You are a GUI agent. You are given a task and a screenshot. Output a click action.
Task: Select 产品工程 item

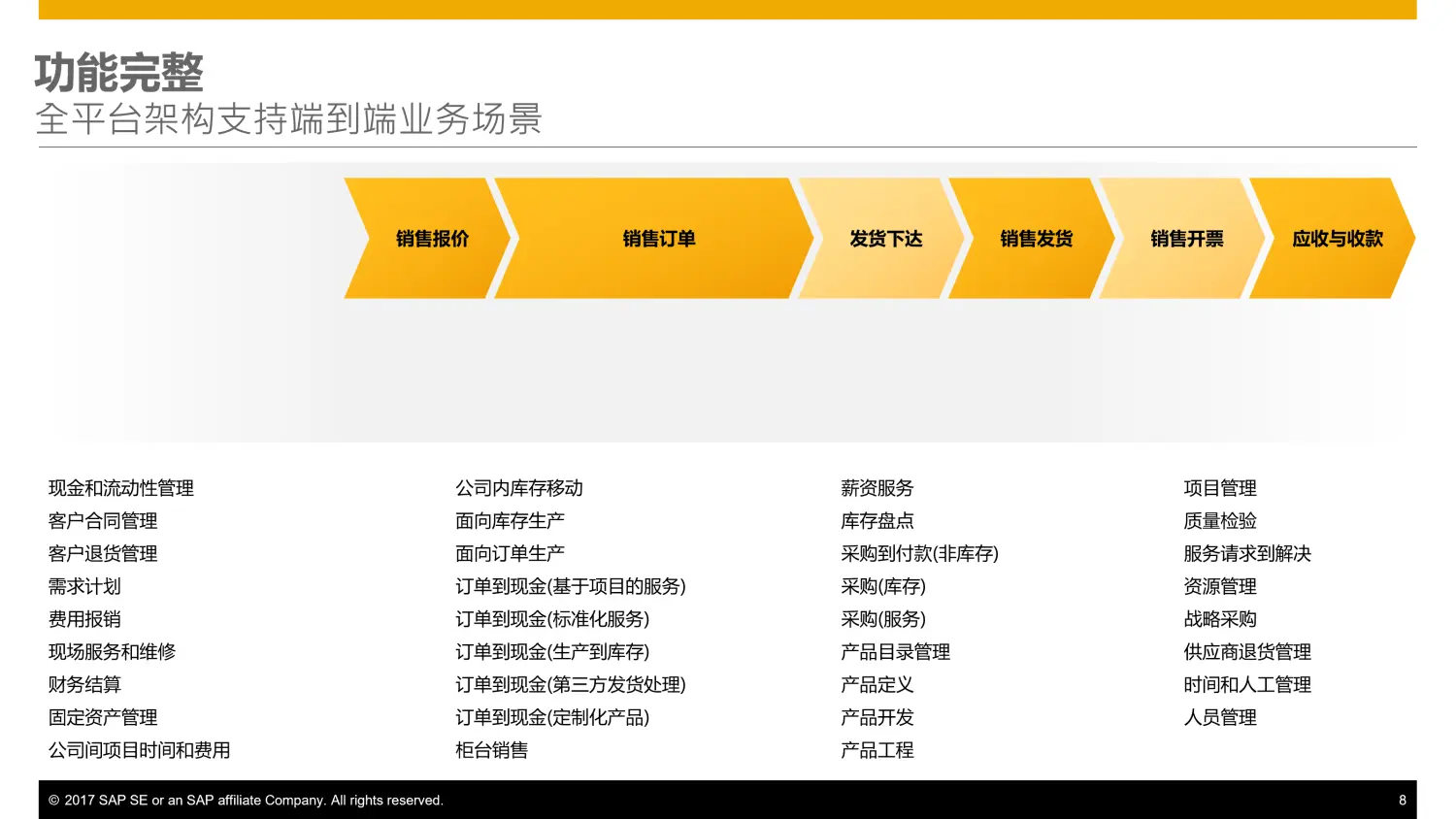click(x=877, y=750)
